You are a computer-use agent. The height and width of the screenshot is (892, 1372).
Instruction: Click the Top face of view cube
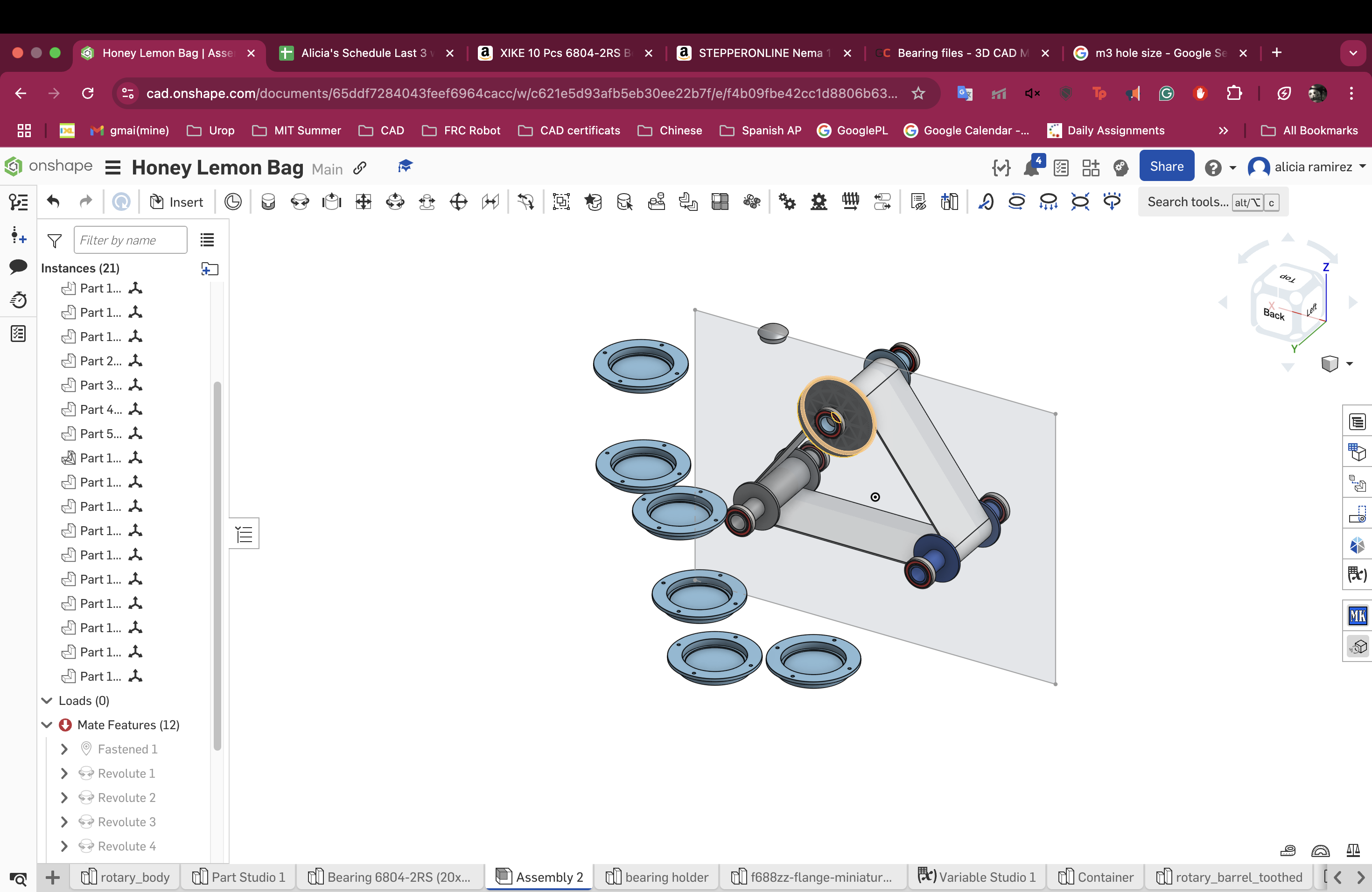coord(1287,278)
